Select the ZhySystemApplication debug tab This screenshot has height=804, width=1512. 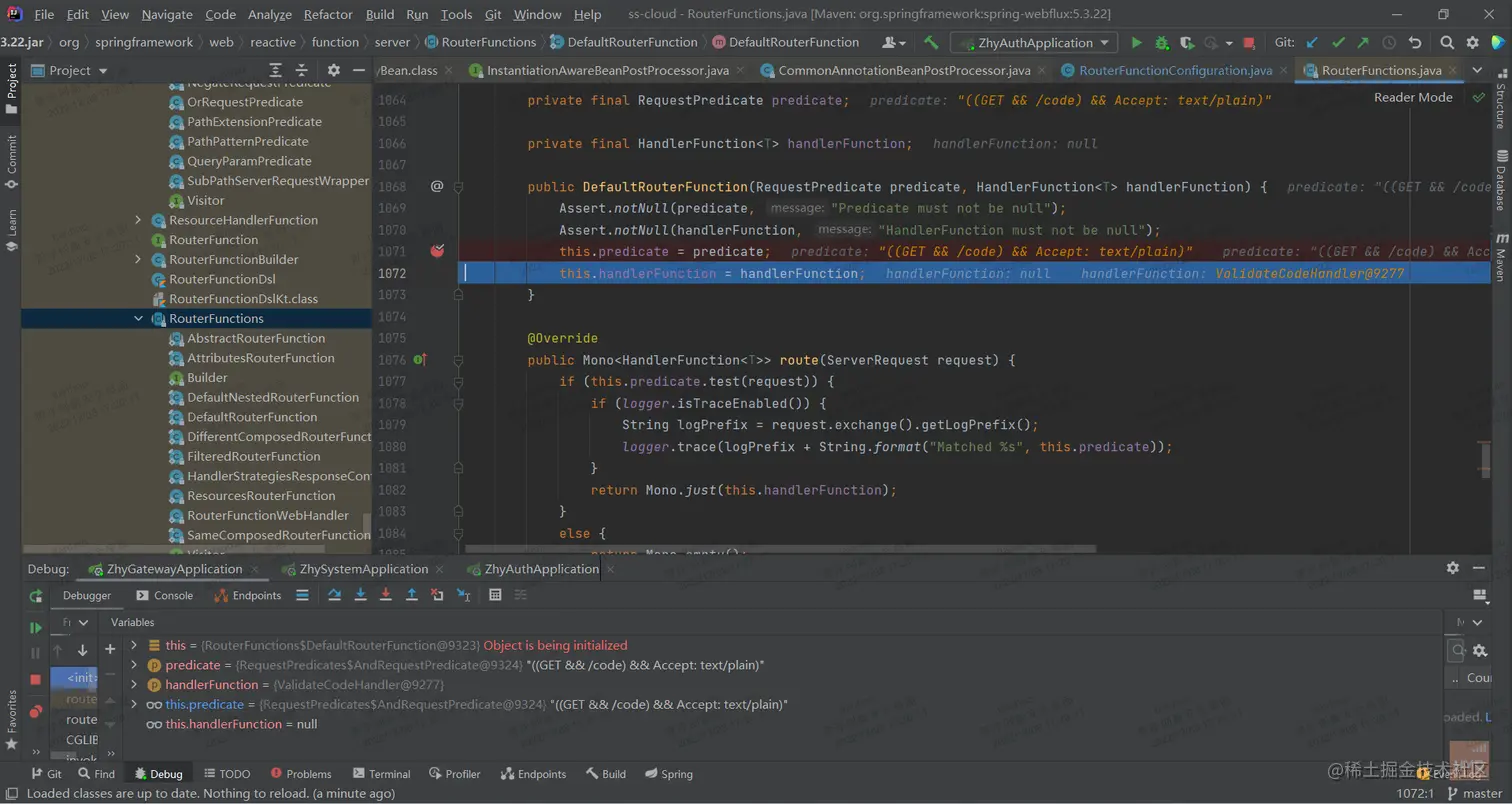click(x=366, y=569)
